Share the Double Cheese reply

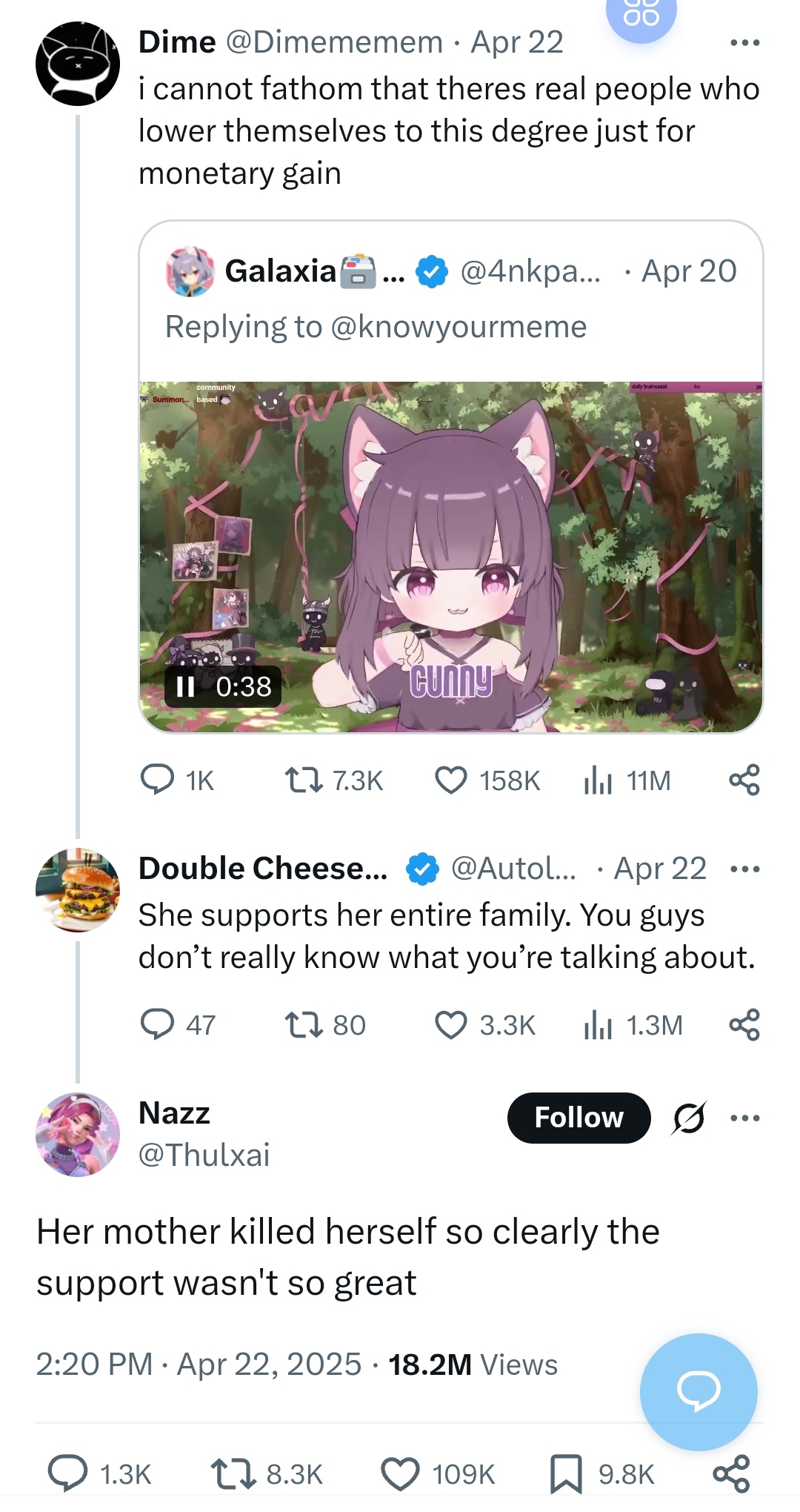pyautogui.click(x=744, y=1024)
